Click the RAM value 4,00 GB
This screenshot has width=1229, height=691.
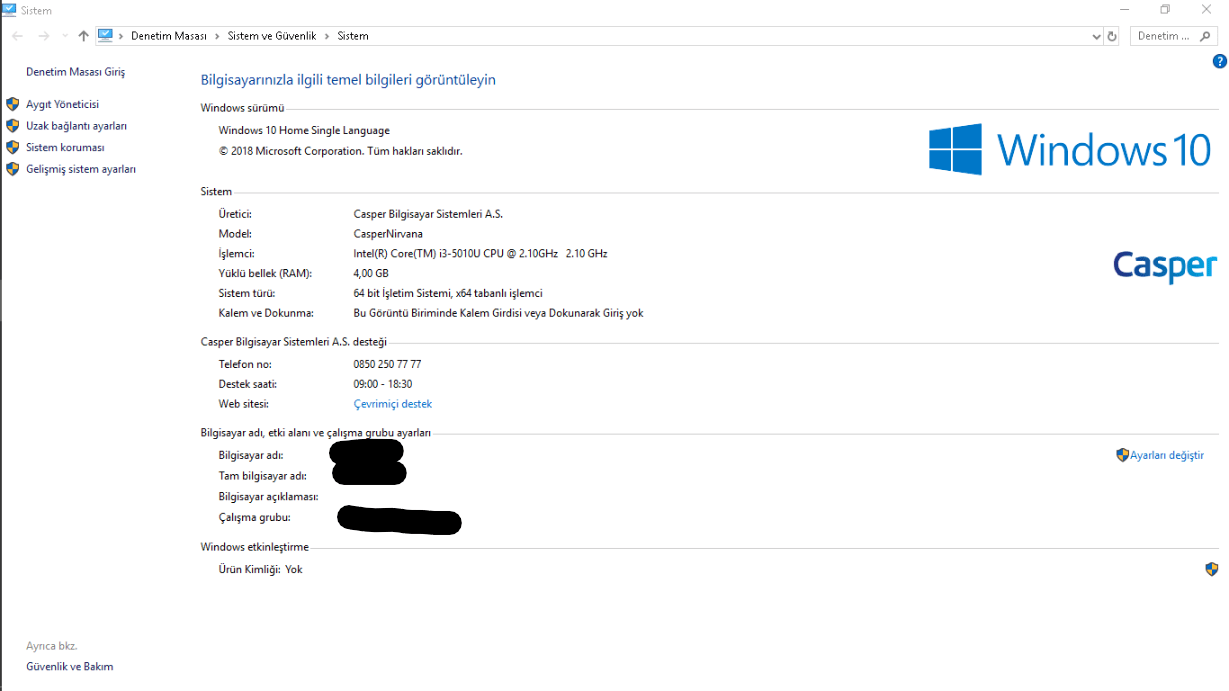(x=371, y=273)
